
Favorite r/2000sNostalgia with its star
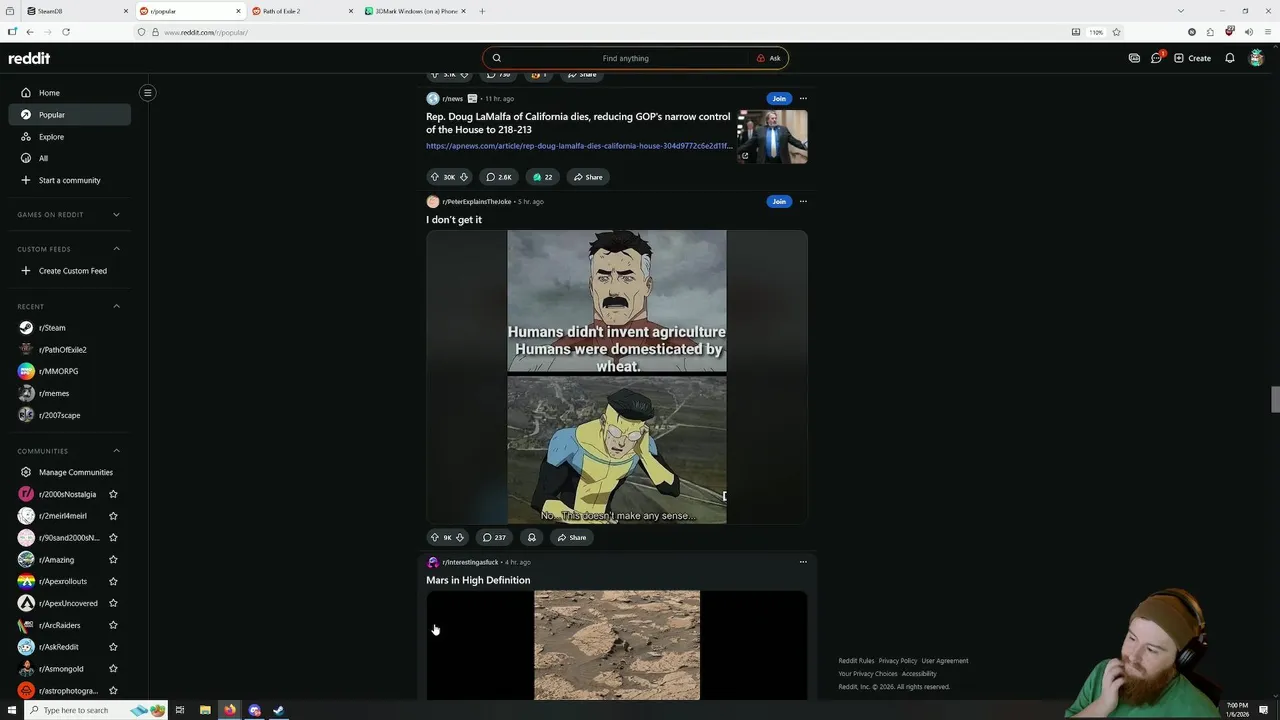click(113, 494)
